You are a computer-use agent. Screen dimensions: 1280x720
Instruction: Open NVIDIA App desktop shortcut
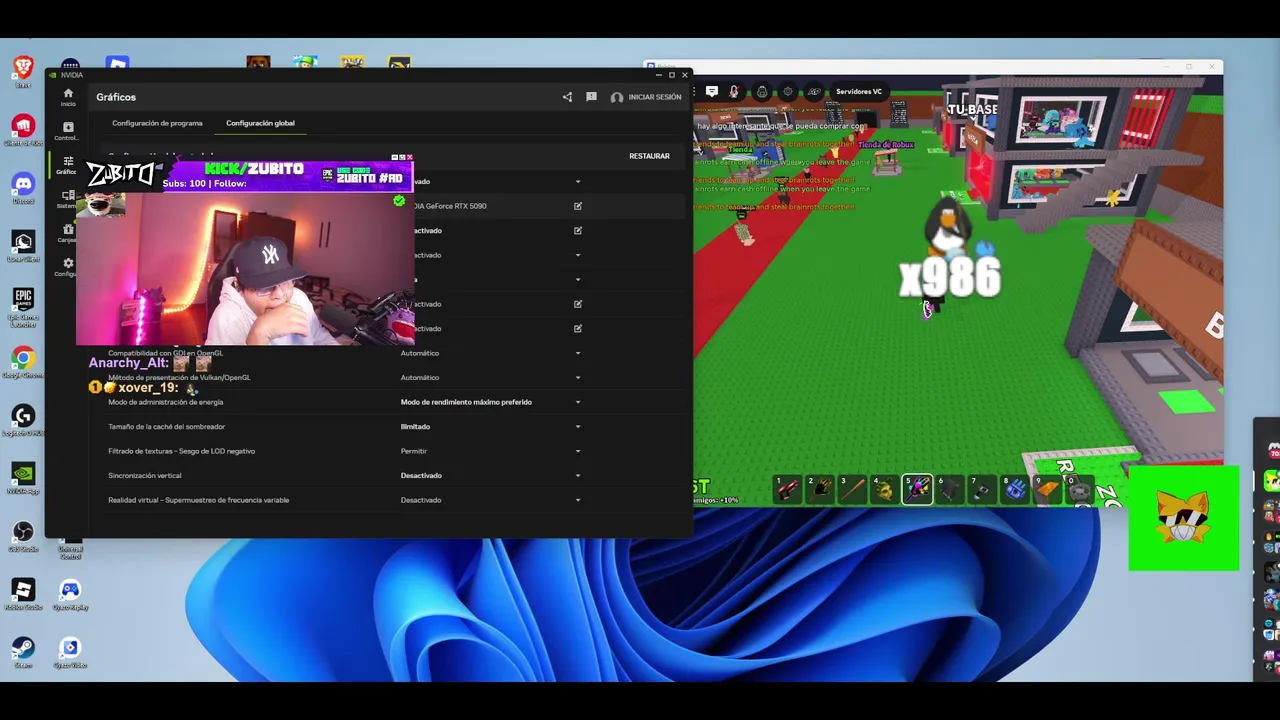tap(23, 477)
